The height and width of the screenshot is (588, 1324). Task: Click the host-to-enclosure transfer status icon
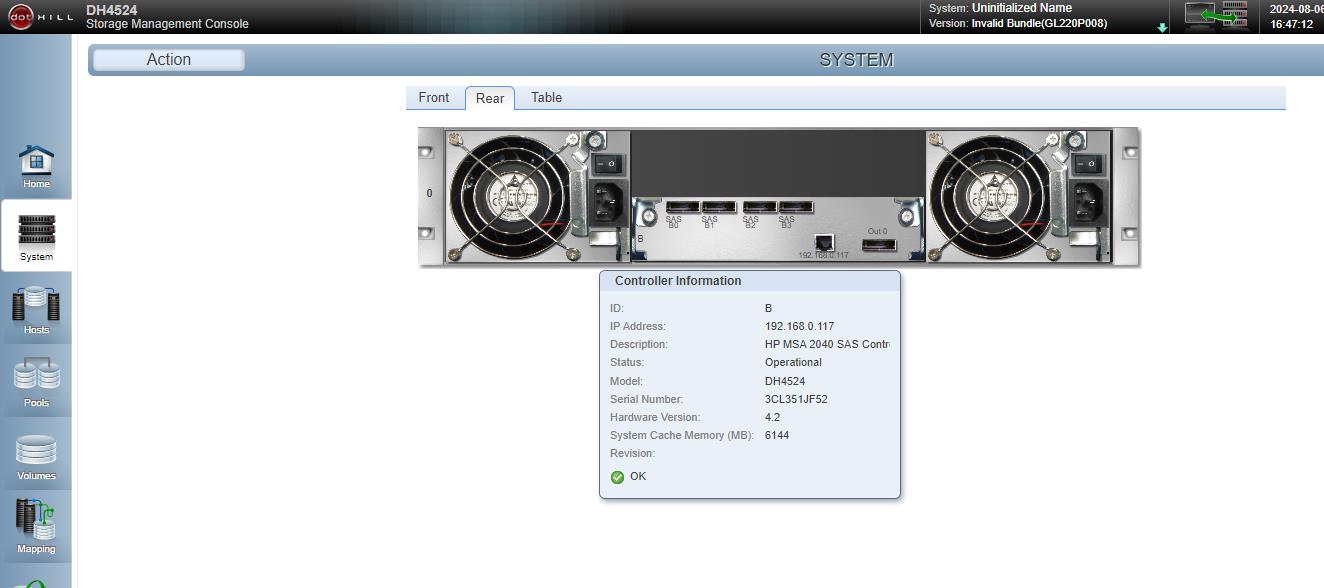pos(1215,15)
